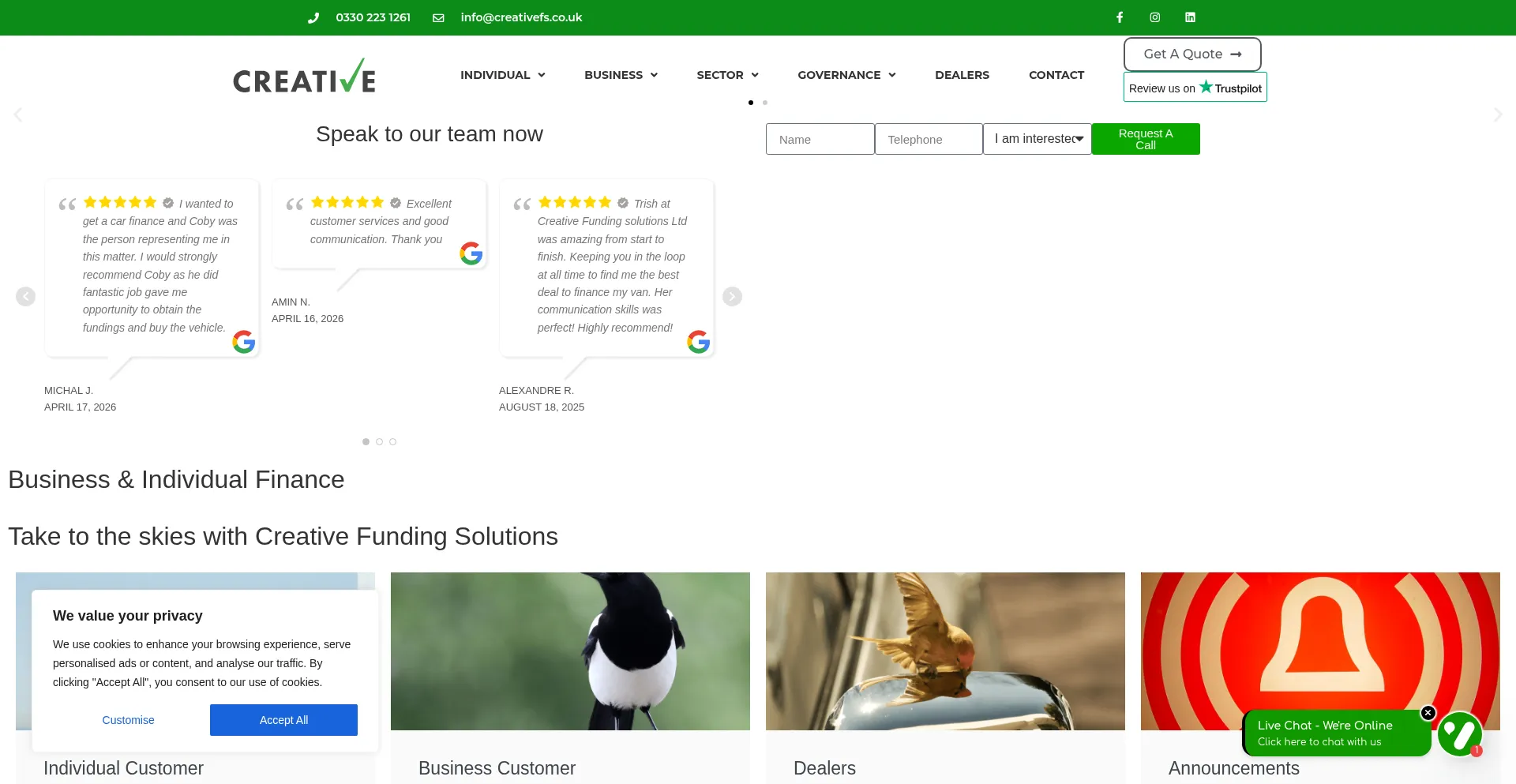This screenshot has height=784, width=1516.
Task: Click Dealers card heading
Action: click(824, 768)
